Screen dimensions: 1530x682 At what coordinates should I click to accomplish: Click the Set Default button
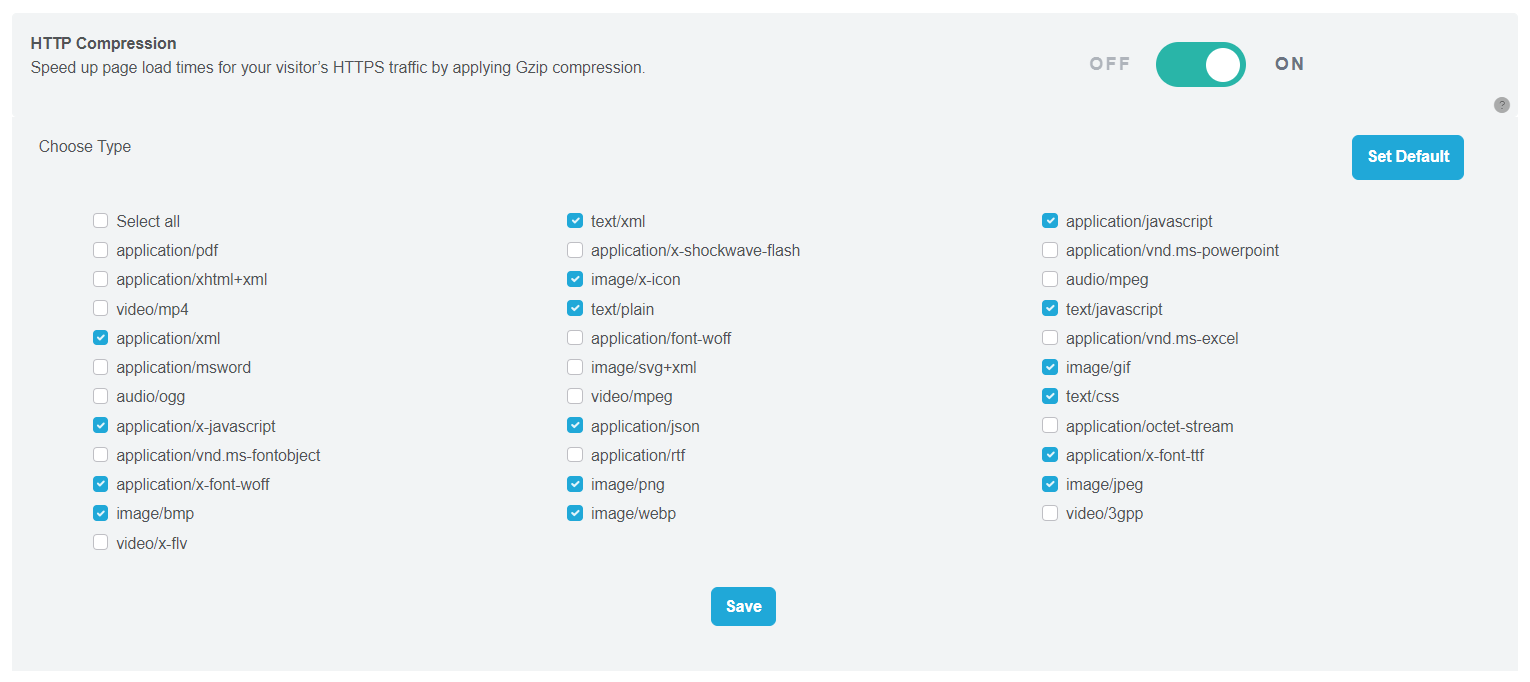tap(1407, 157)
